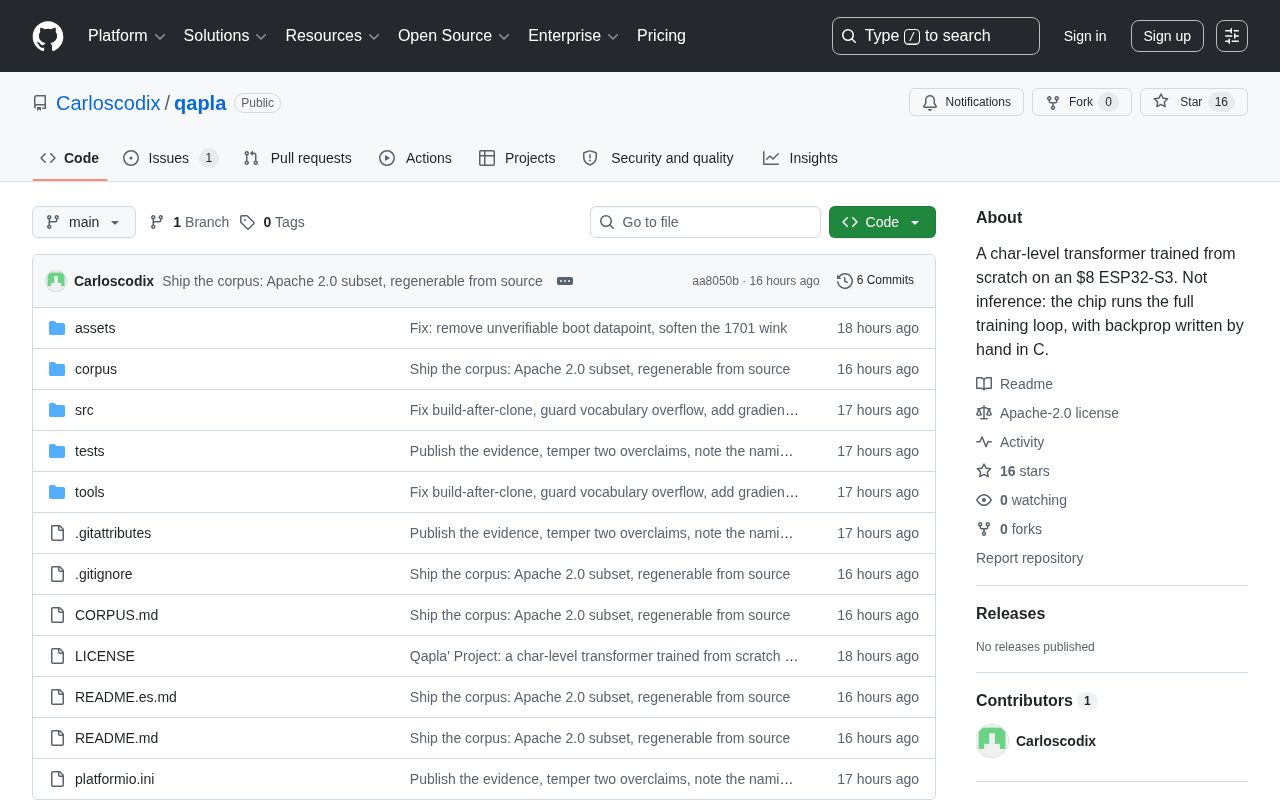Open the qapla repository name link
This screenshot has height=800, width=1280.
pyautogui.click(x=200, y=103)
